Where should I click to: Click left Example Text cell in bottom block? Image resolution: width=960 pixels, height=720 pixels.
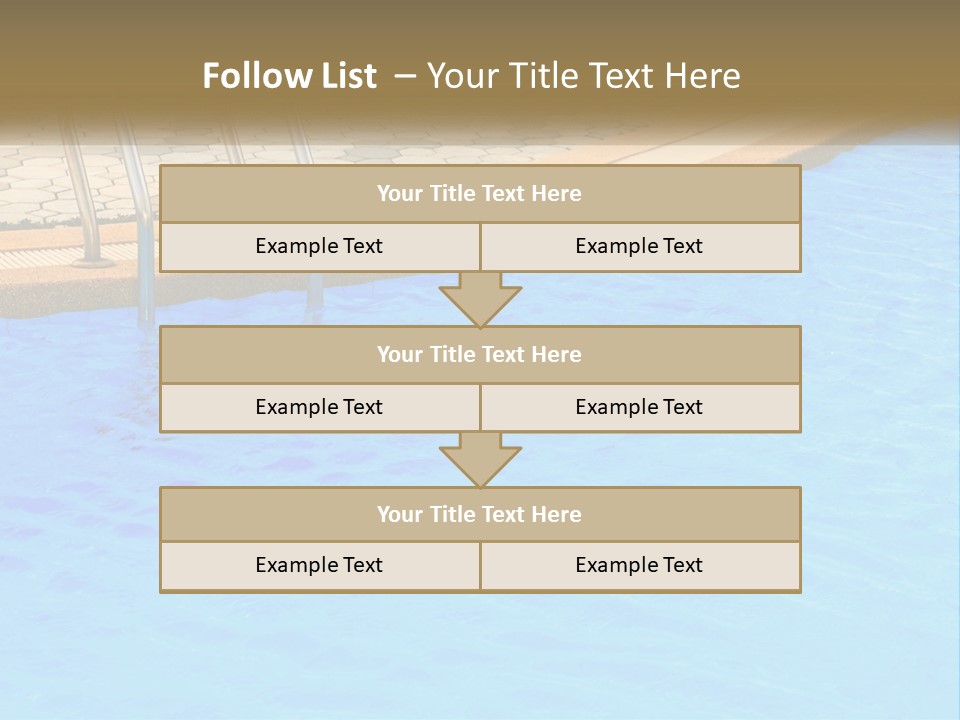320,565
